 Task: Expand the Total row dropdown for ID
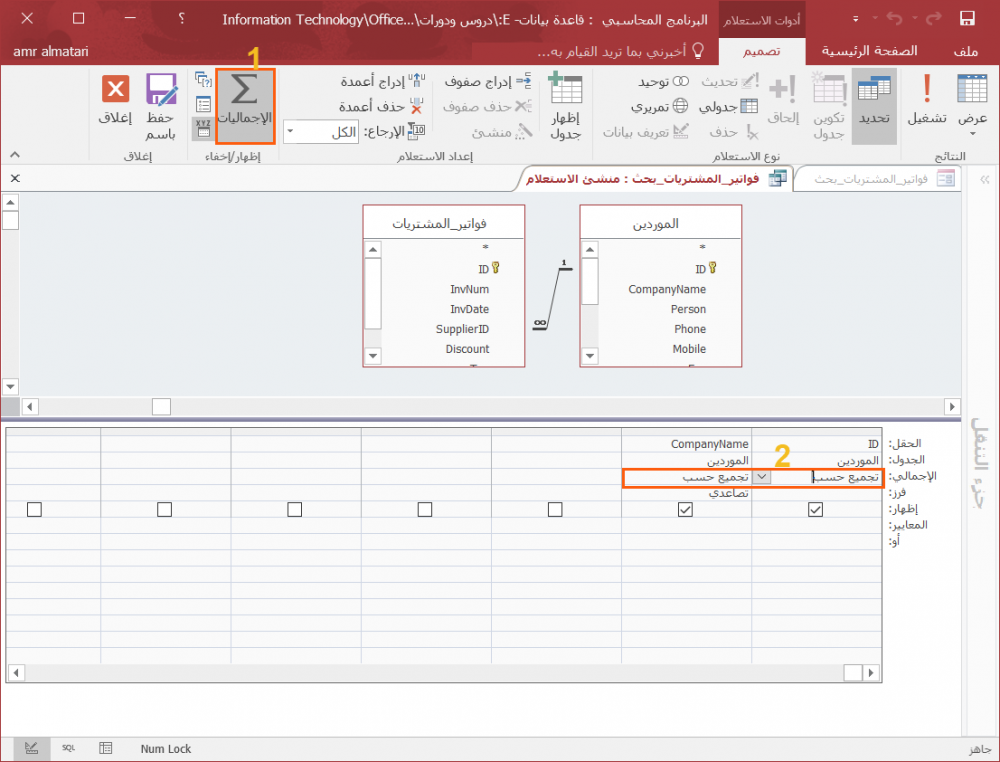tap(762, 478)
